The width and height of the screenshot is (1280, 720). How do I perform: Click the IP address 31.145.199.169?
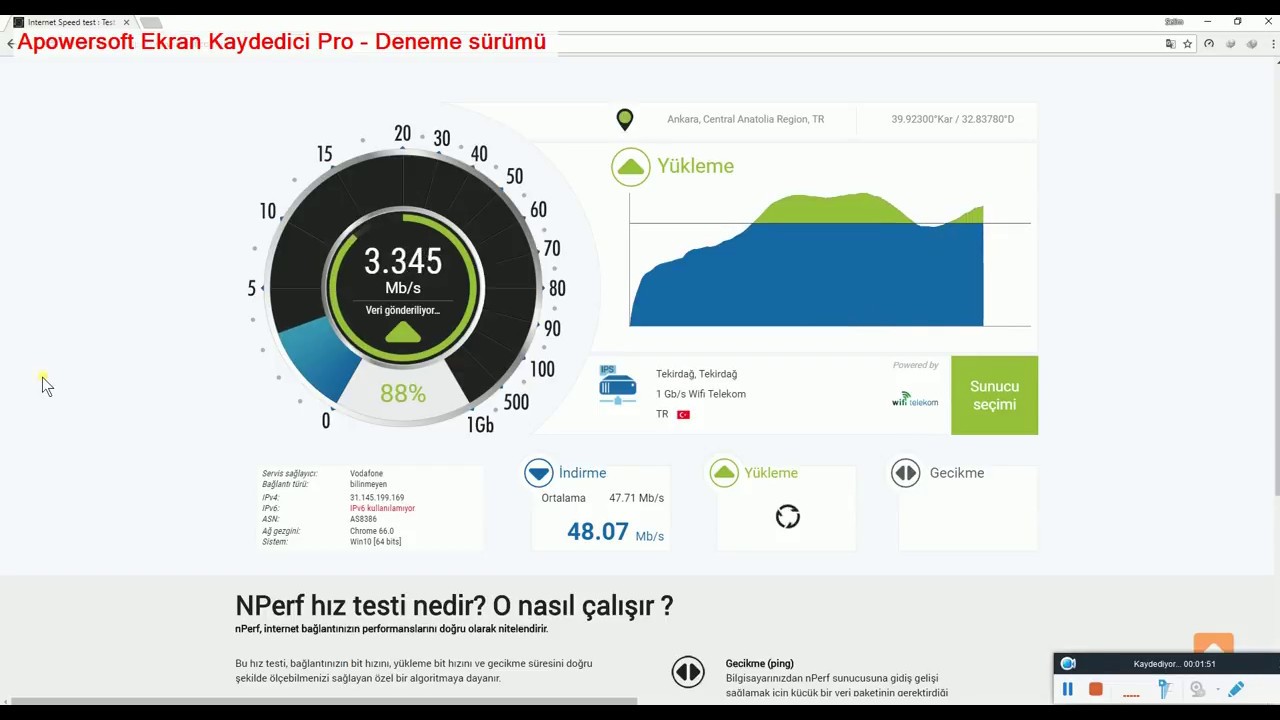[x=377, y=497]
